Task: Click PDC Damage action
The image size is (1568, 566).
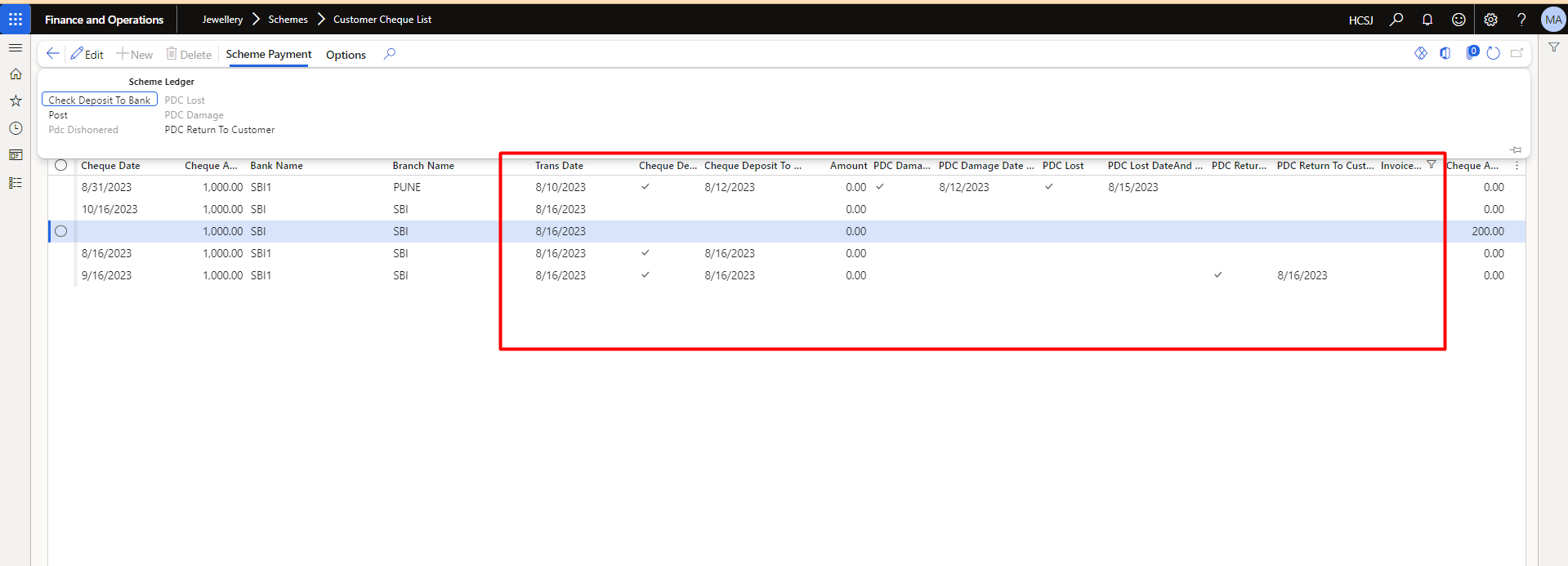Action: click(194, 115)
